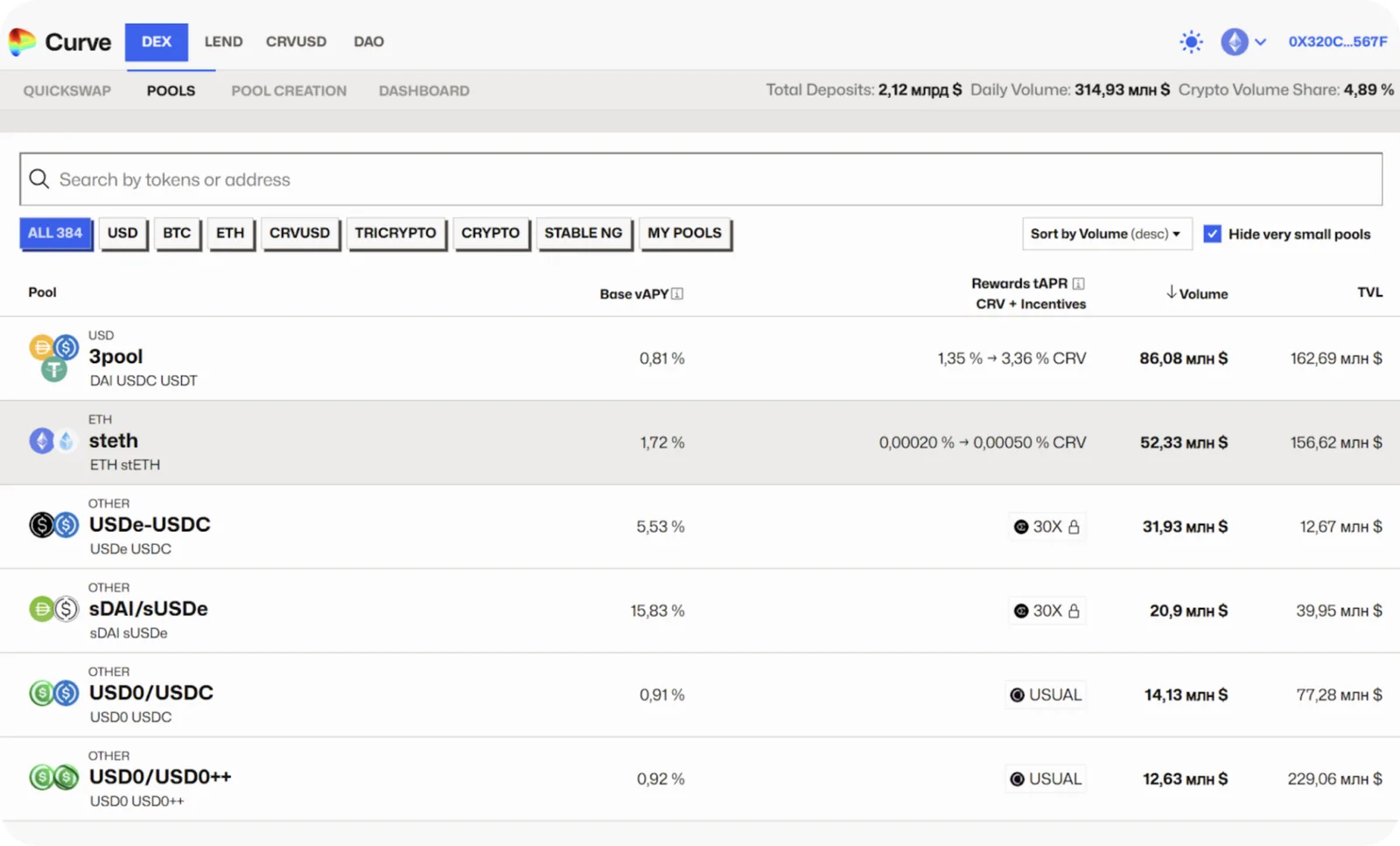Click the 30X lock badge in sDAI/sUSDe row
Screen dimensions: 1400x846
click(x=1046, y=611)
